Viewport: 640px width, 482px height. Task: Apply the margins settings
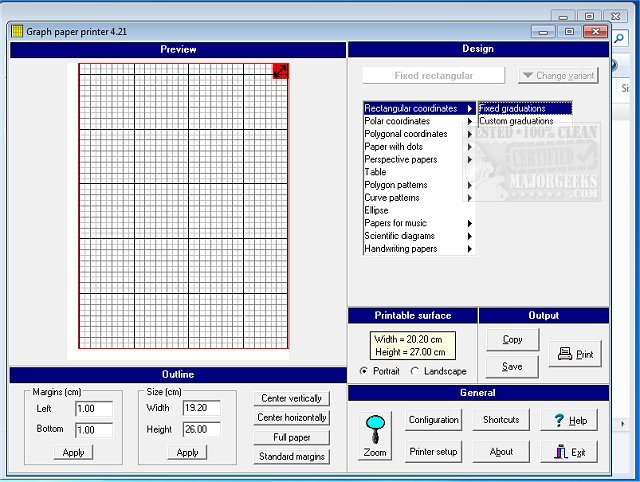pyautogui.click(x=73, y=452)
